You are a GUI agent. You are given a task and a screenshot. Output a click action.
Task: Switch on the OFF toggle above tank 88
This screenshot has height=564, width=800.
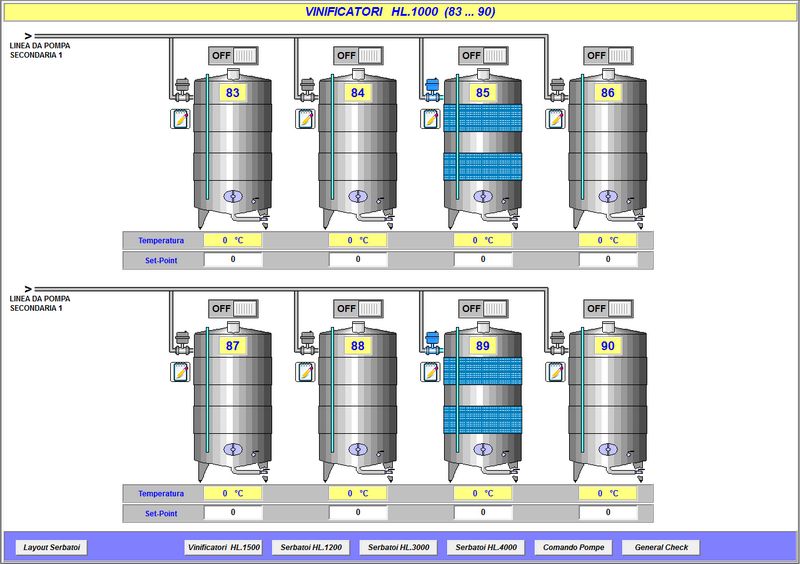click(358, 308)
